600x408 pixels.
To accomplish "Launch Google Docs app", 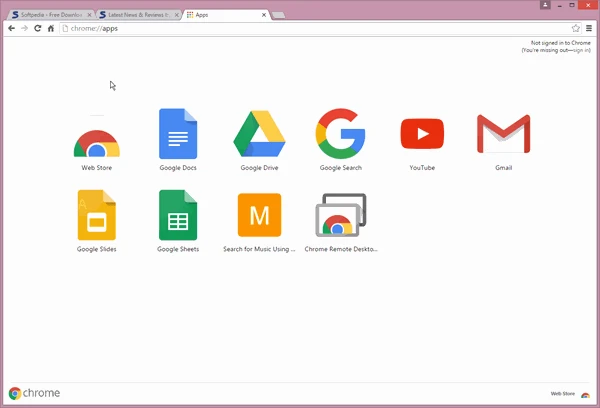I will pyautogui.click(x=178, y=135).
